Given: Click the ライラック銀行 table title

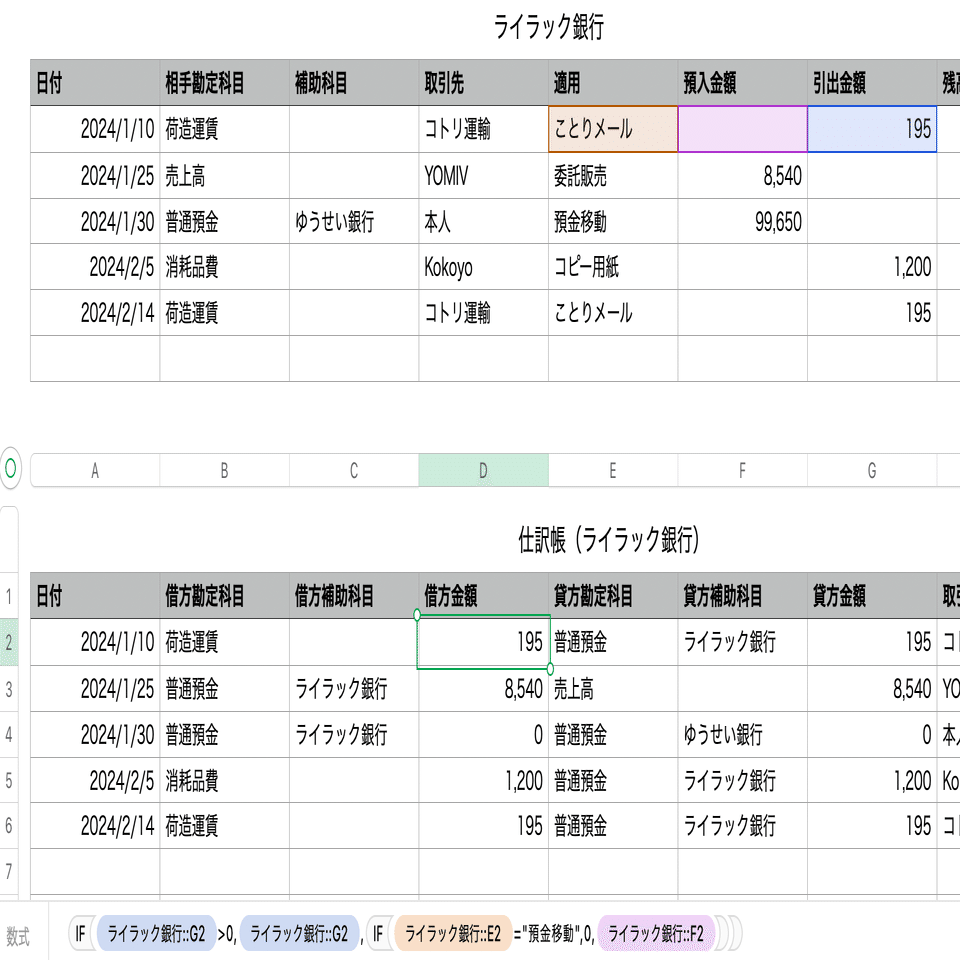Looking at the screenshot, I should (549, 28).
